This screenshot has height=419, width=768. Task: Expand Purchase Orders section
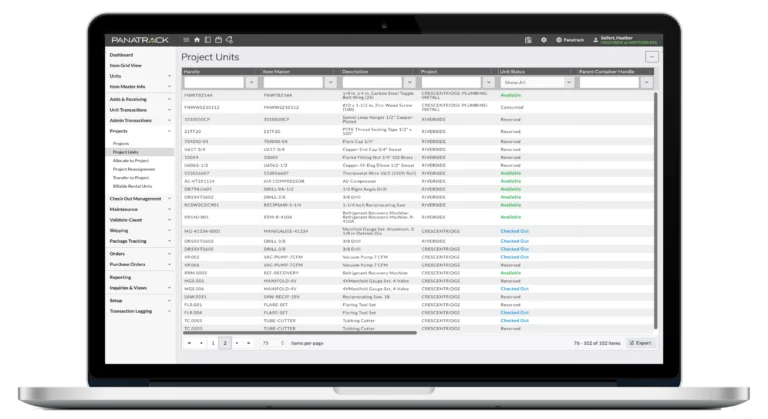[140, 265]
